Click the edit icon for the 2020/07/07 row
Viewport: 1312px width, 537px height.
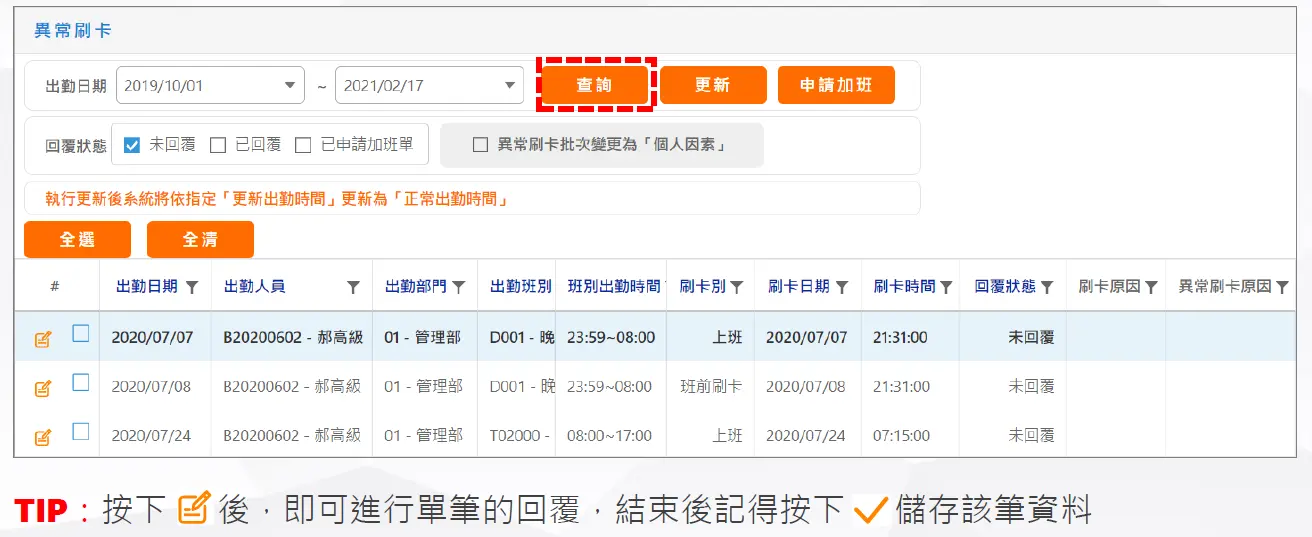coord(43,339)
